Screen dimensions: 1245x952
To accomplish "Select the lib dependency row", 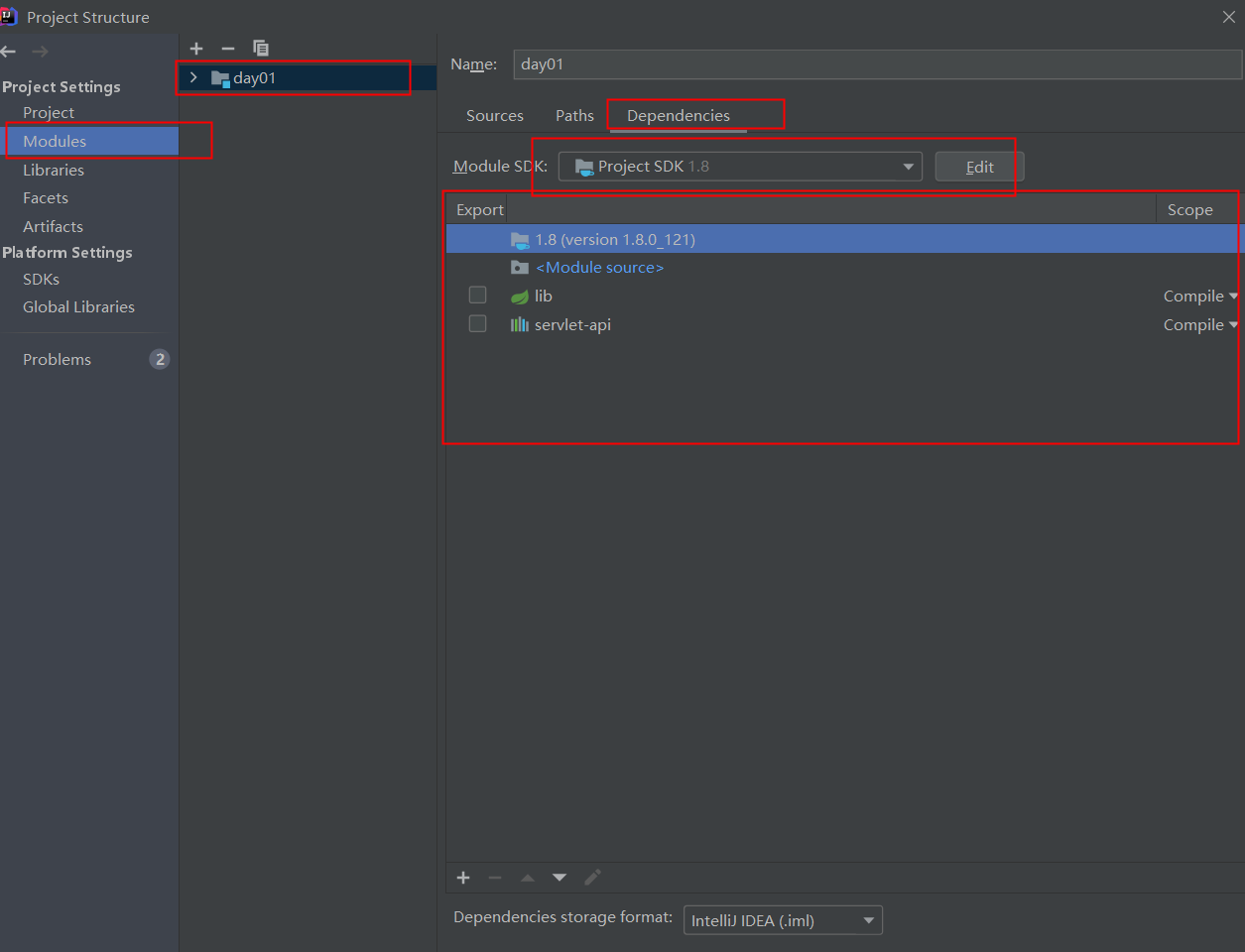I will click(x=844, y=297).
